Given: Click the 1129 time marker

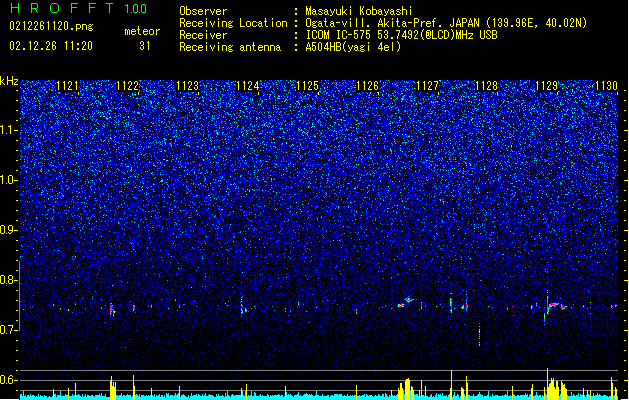Looking at the screenshot, I should [546, 86].
